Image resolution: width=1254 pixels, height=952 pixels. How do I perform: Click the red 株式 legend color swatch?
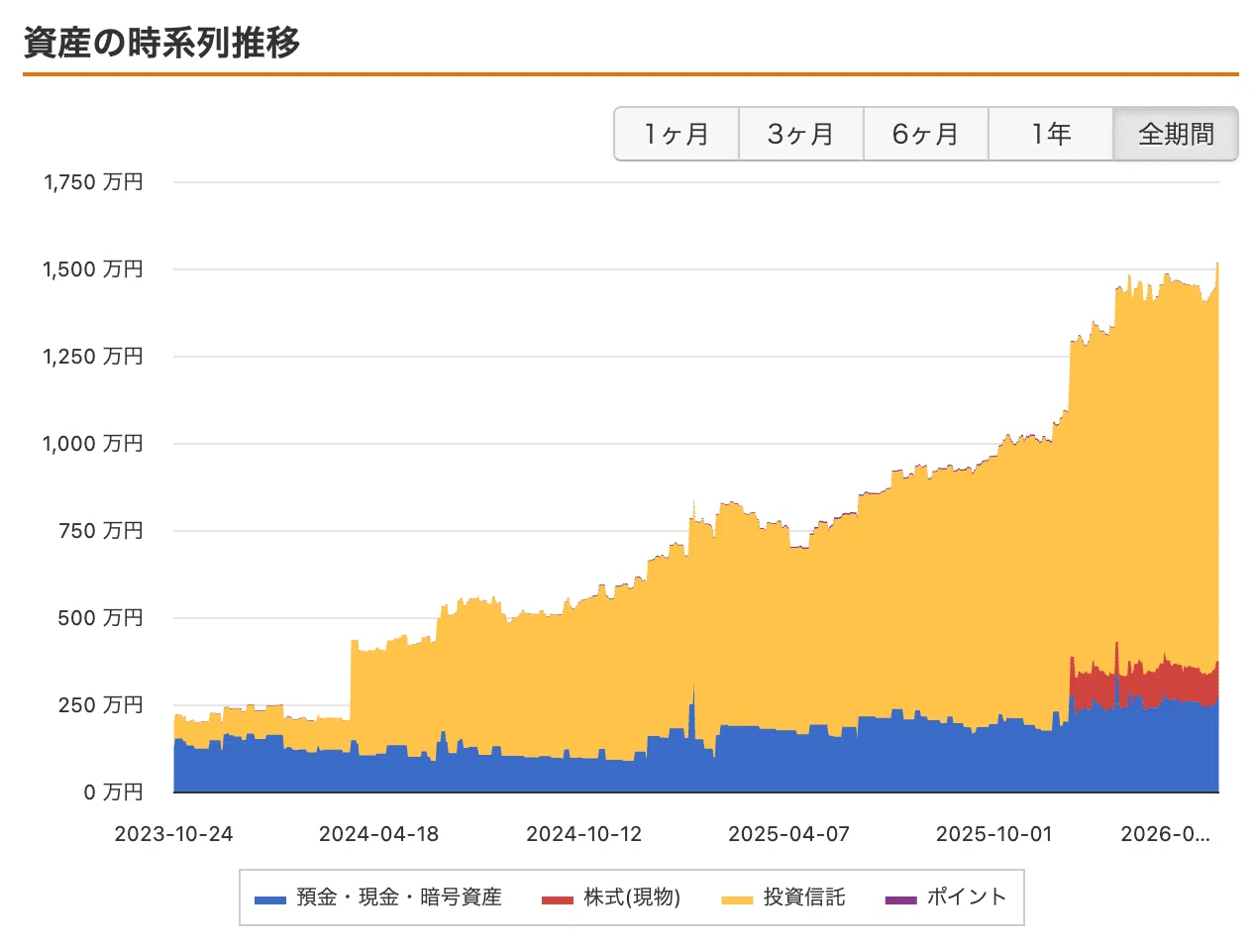[558, 900]
